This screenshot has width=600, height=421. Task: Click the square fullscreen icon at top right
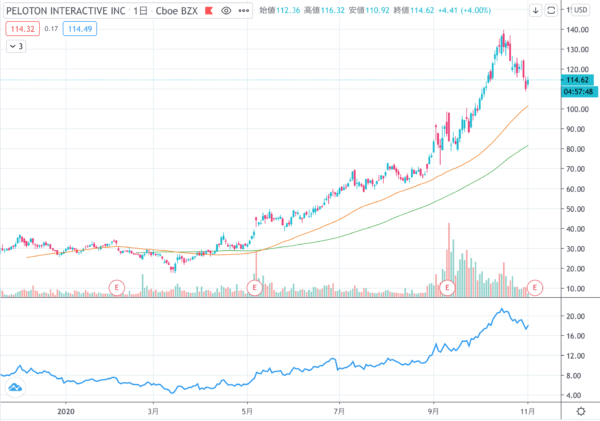click(x=551, y=10)
